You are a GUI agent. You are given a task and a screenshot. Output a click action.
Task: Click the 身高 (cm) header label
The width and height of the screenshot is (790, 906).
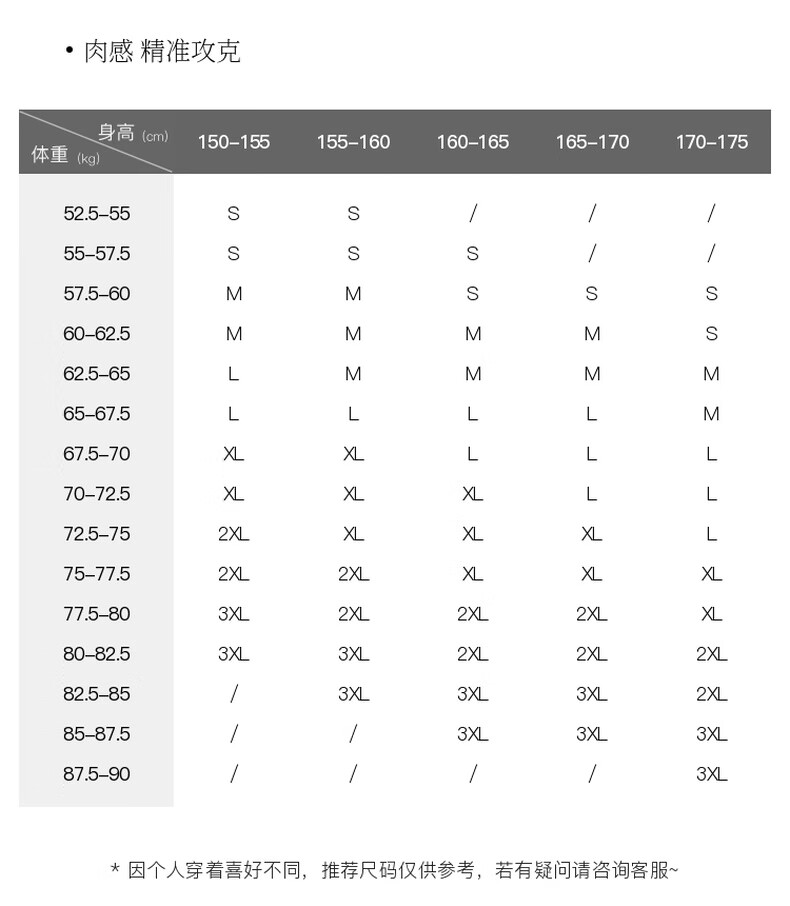tap(132, 133)
